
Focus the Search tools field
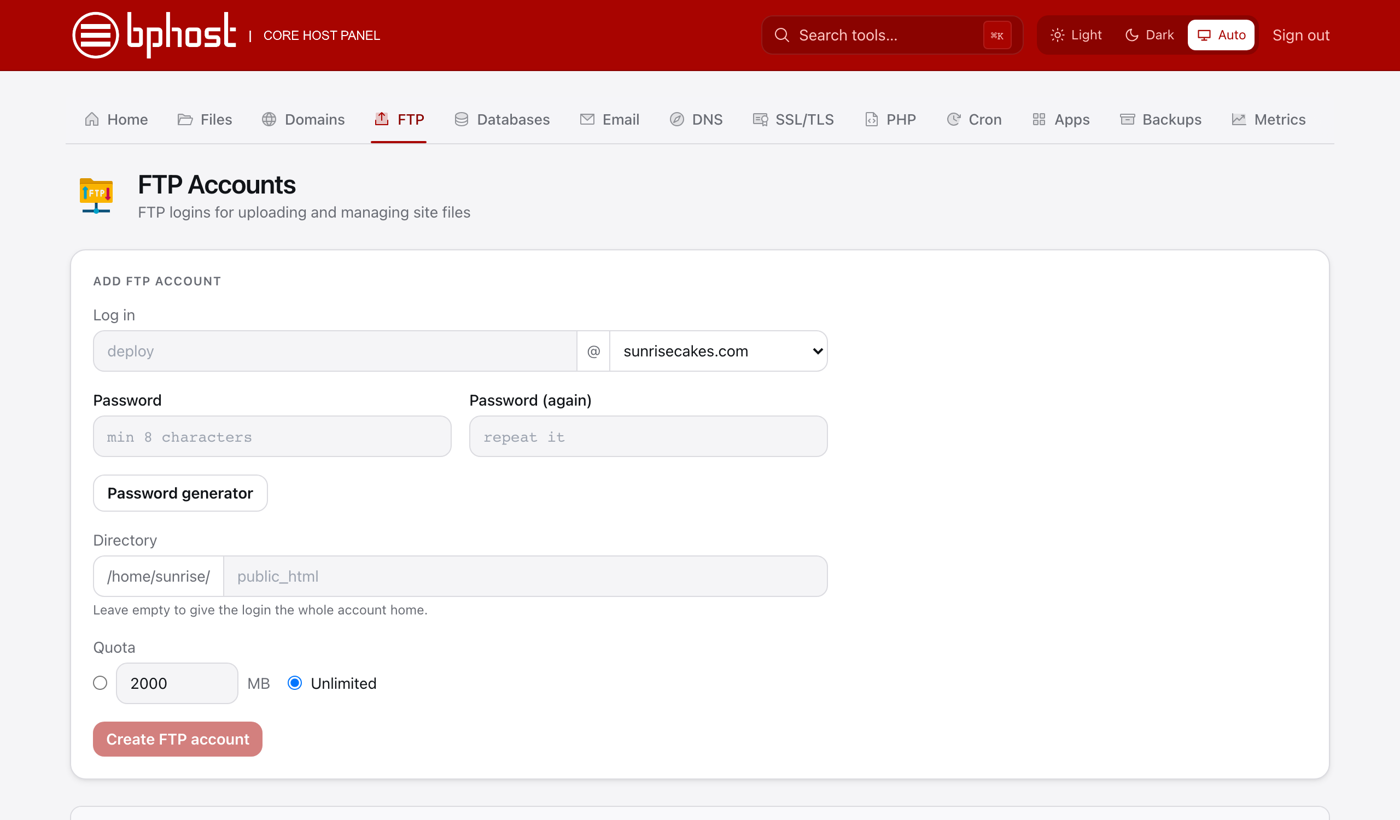pyautogui.click(x=892, y=35)
